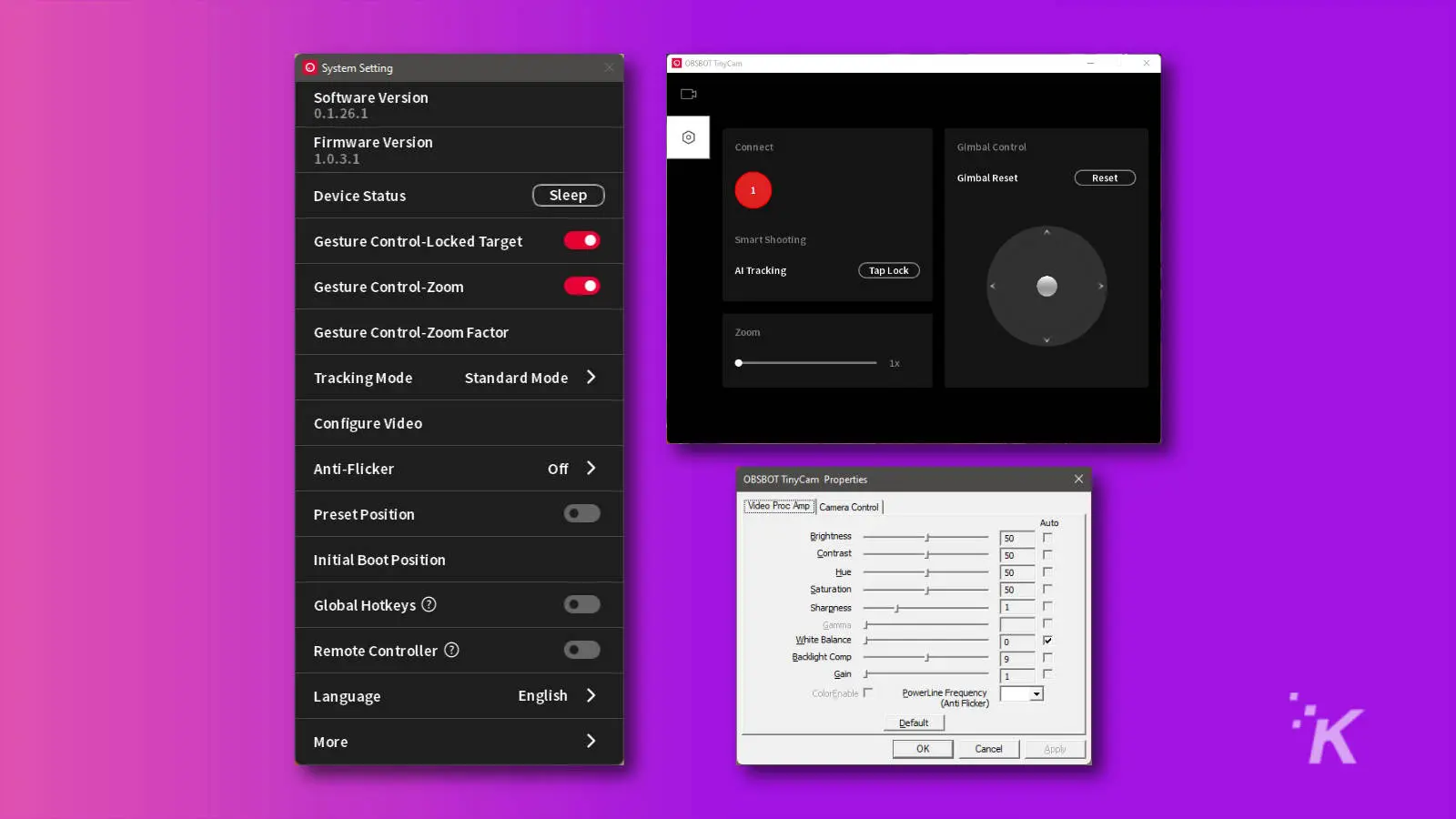This screenshot has width=1456, height=819.
Task: Click the Gain value field
Action: (x=1017, y=676)
